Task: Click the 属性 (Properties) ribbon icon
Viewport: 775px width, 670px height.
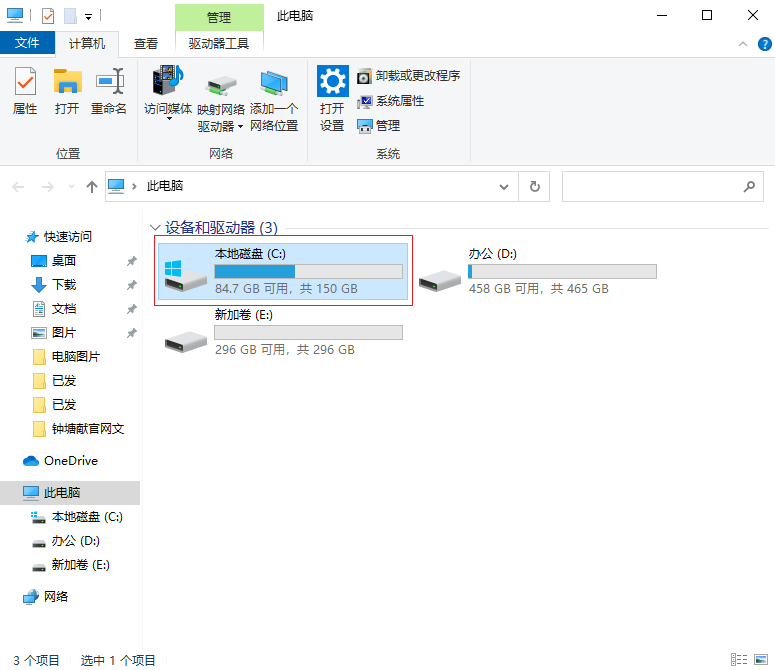Action: [25, 90]
